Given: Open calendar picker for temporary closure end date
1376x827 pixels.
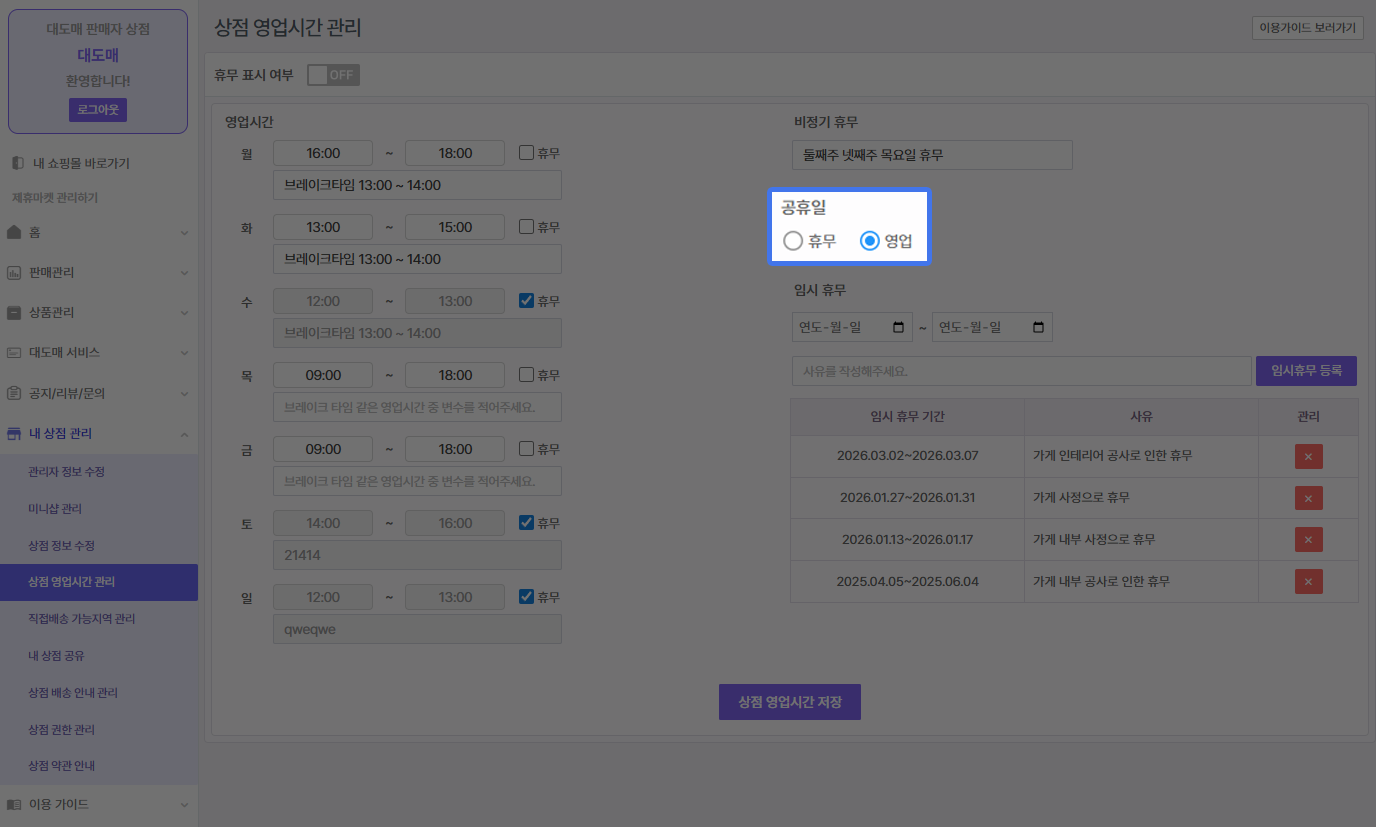Looking at the screenshot, I should (x=1038, y=327).
